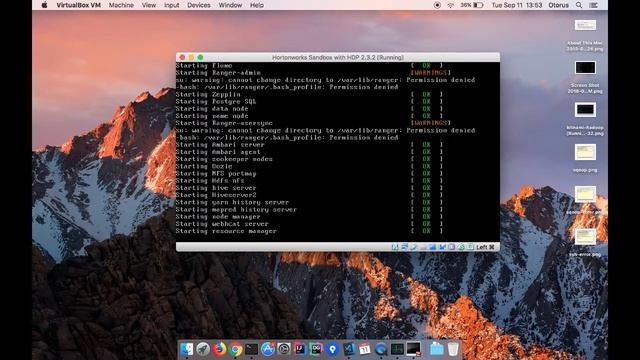Click the 'Starting Postgre SQL' terminal line
The height and width of the screenshot is (360, 640).
(x=216, y=102)
